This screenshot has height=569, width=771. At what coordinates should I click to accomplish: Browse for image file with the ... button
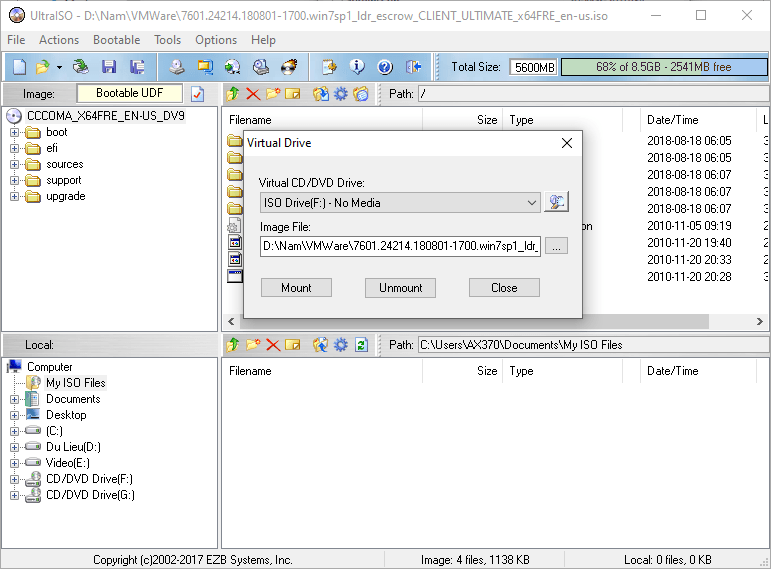(x=556, y=246)
